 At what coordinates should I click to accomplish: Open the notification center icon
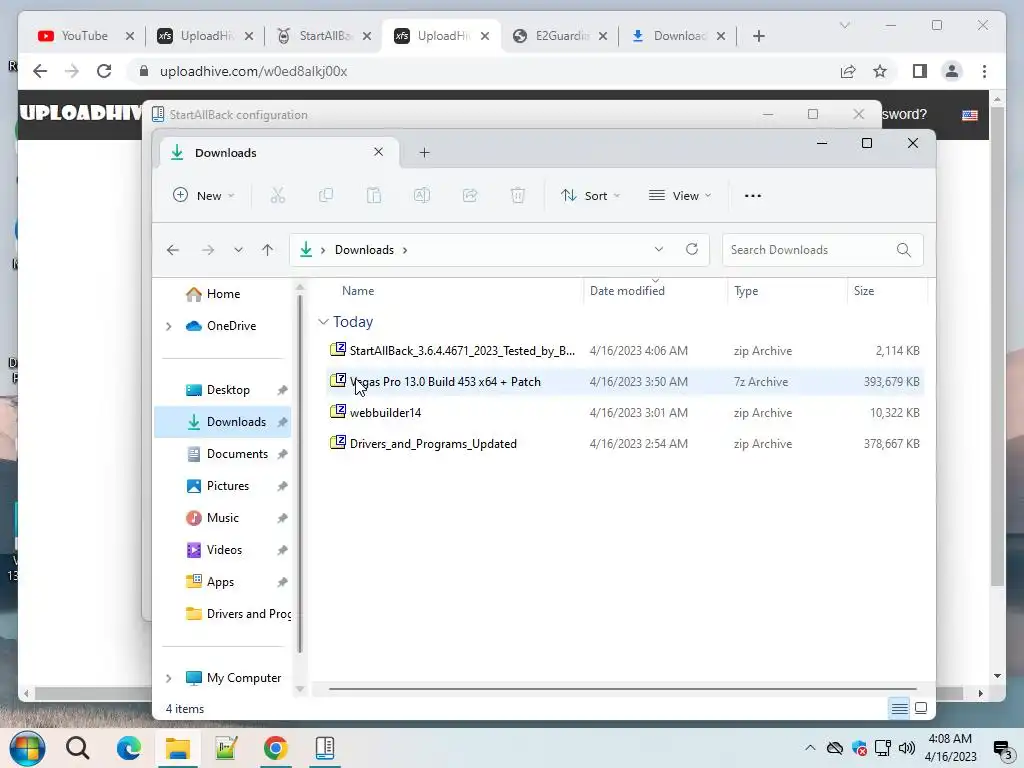tap(1002, 748)
